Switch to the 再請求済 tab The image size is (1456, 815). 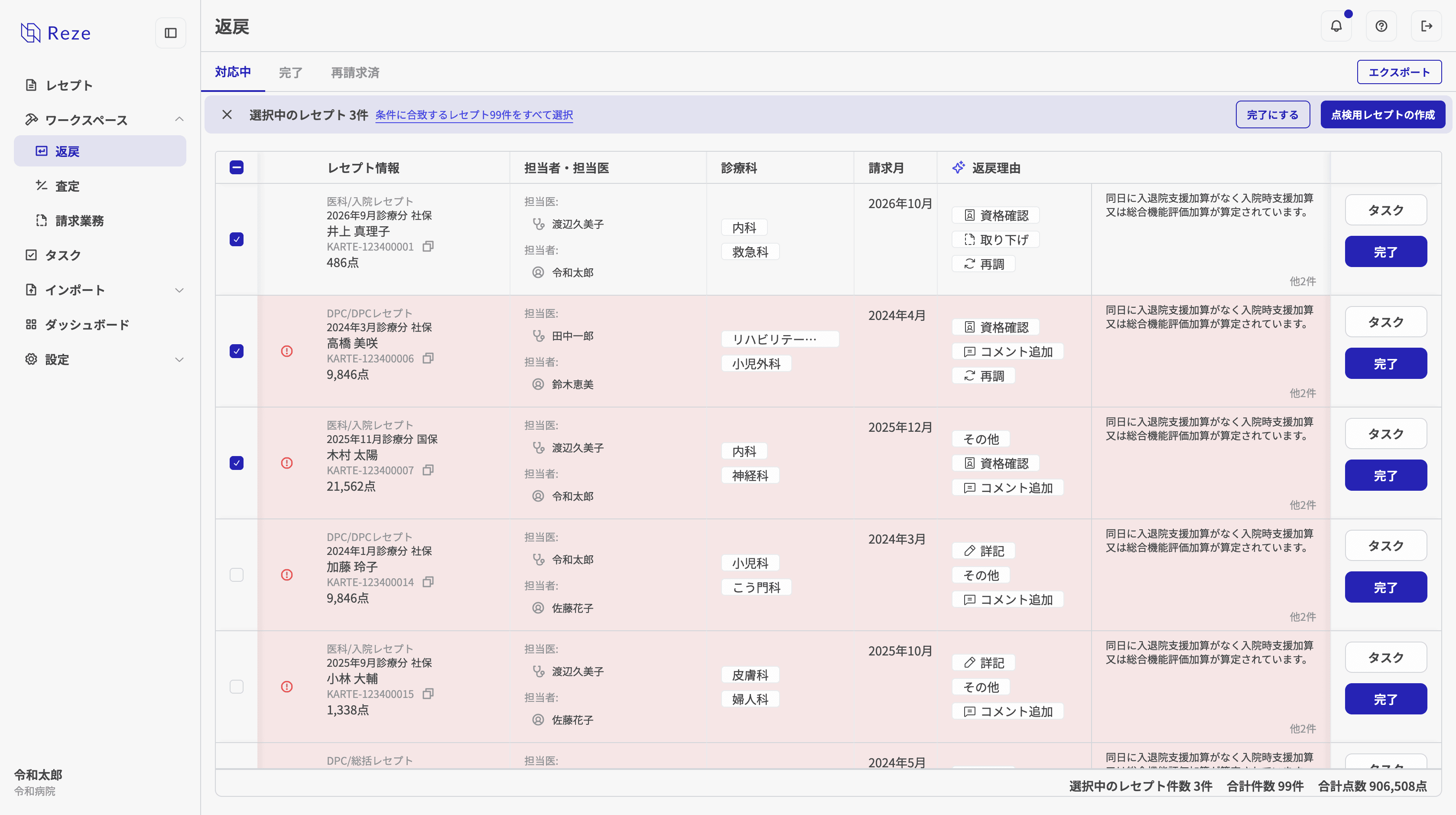click(355, 72)
